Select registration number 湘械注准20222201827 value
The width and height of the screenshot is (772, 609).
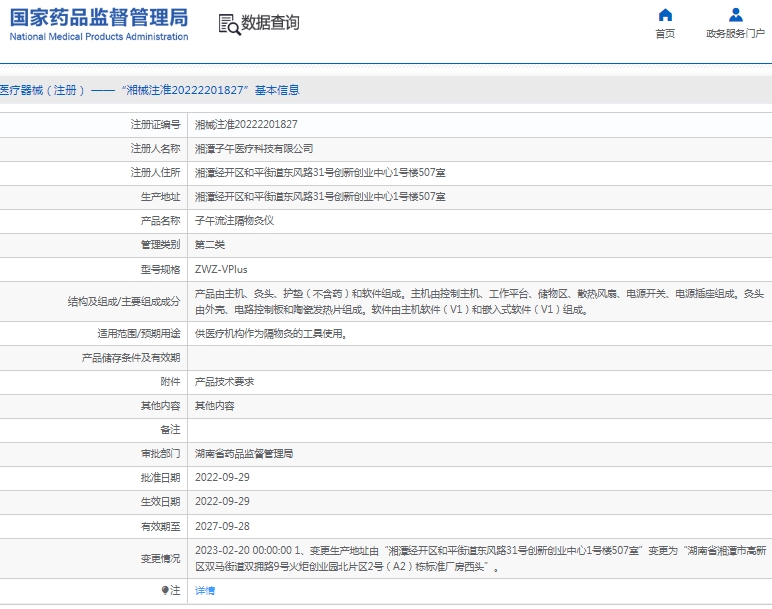coord(246,125)
